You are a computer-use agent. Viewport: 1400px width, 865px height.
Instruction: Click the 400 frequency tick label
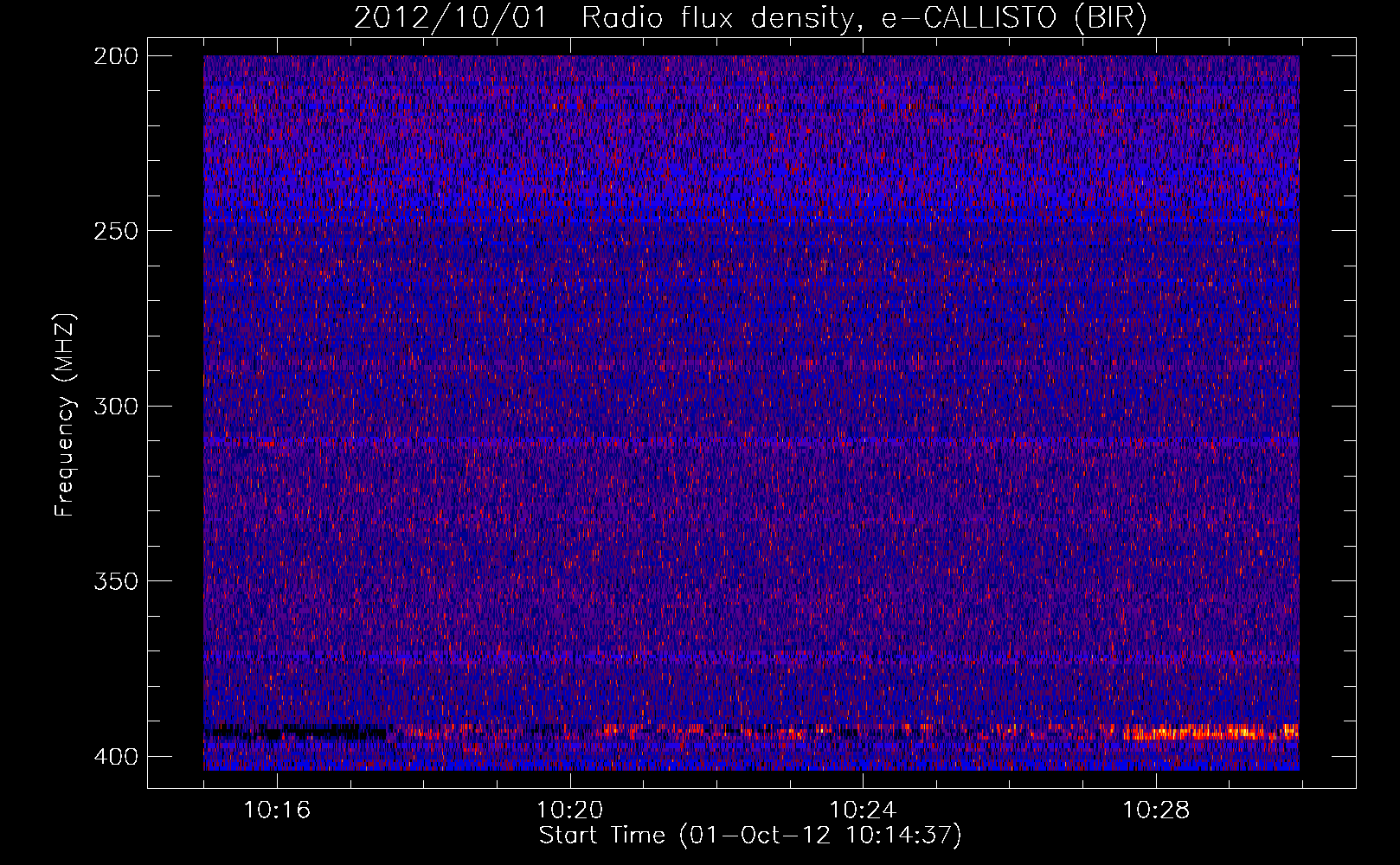click(x=116, y=757)
